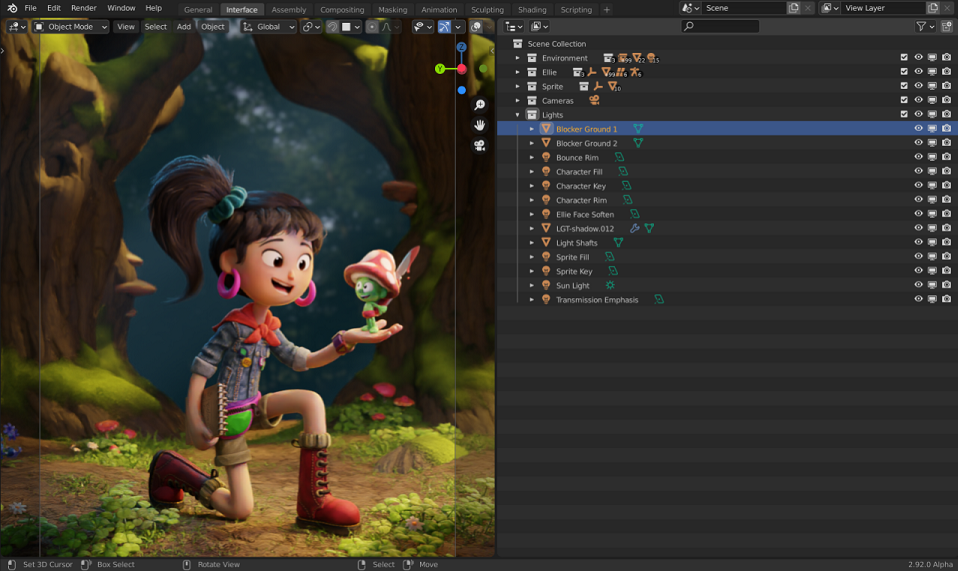Open the view layer browse icon

(830, 9)
